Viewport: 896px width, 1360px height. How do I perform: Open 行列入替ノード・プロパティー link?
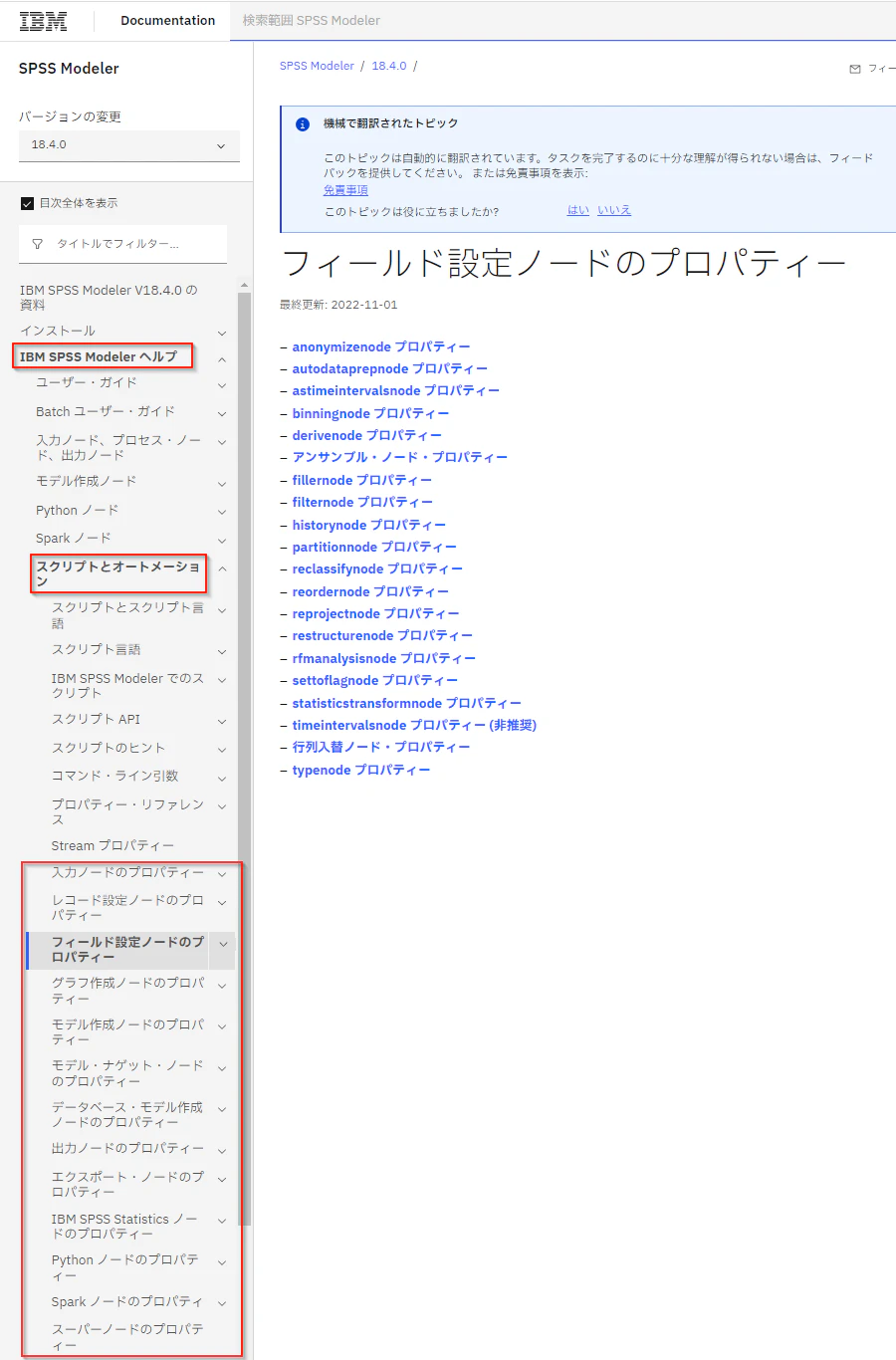coord(381,747)
